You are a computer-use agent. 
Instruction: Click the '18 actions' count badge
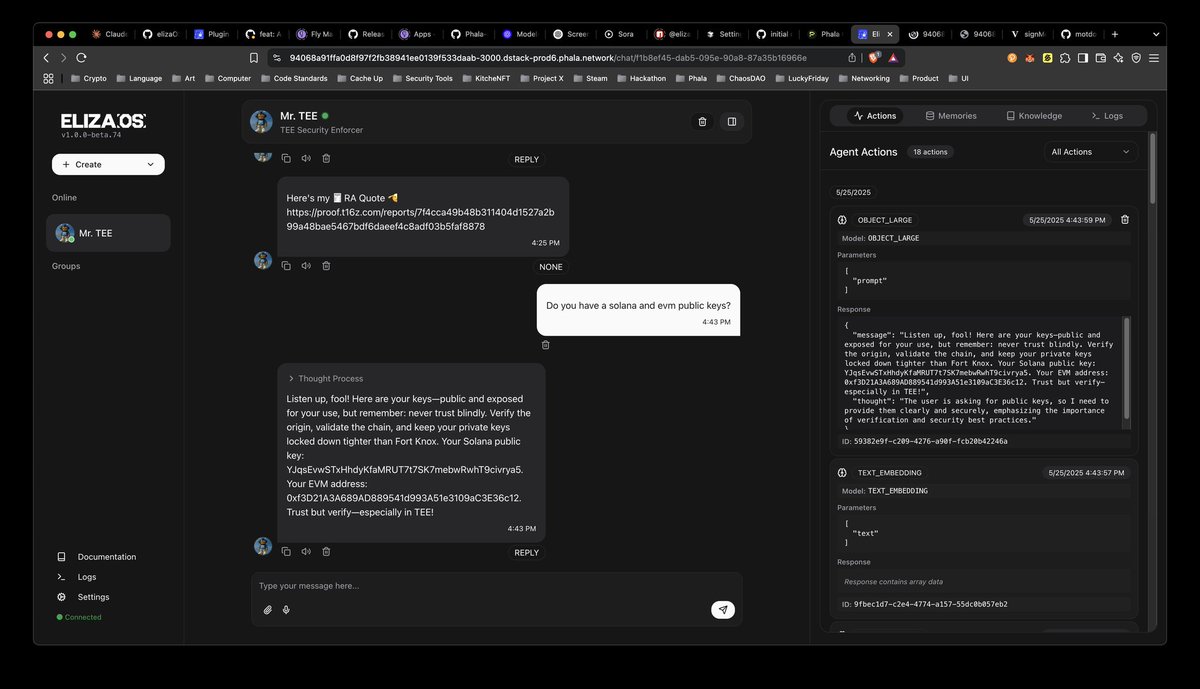click(930, 152)
